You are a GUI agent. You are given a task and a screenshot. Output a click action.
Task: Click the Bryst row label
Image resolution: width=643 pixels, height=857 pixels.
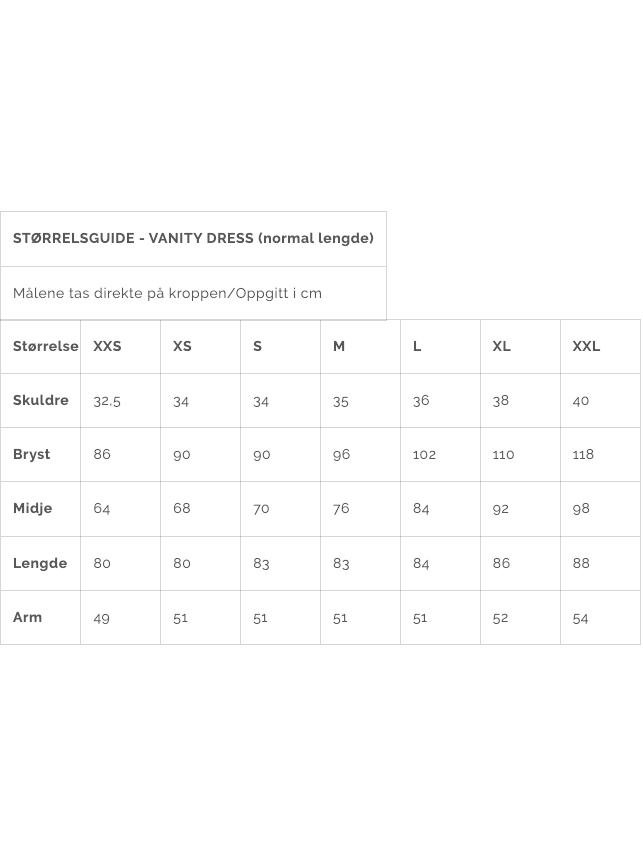coord(32,454)
